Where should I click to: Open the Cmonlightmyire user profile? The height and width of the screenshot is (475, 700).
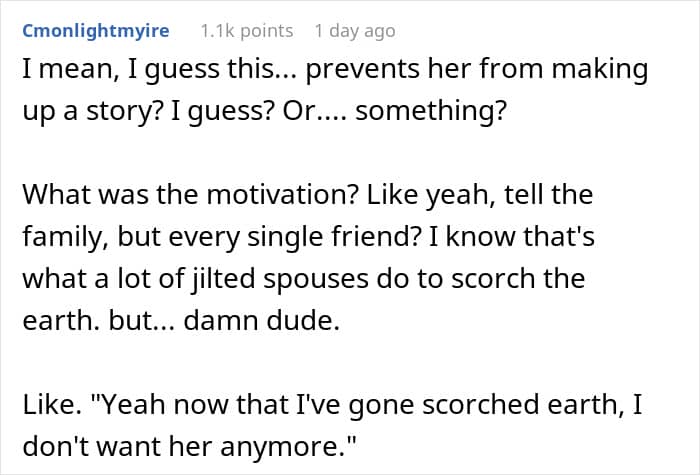[95, 31]
